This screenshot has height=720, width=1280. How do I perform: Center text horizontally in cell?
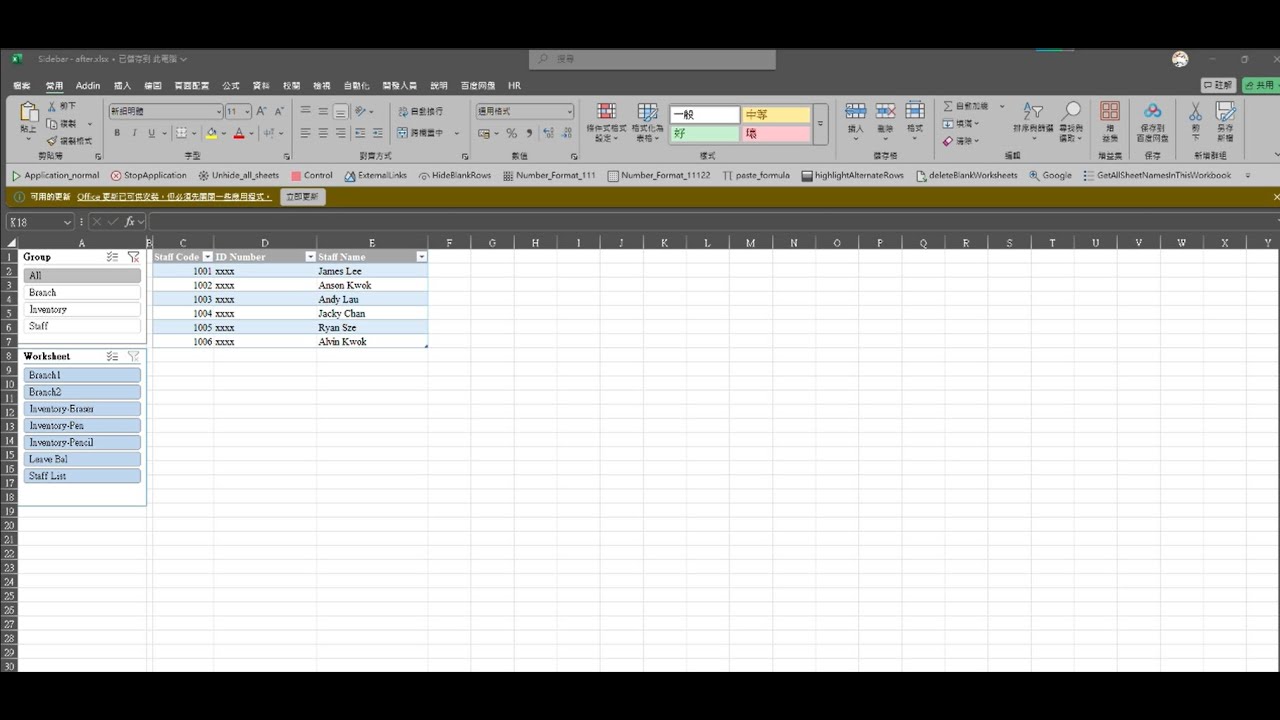tap(323, 133)
